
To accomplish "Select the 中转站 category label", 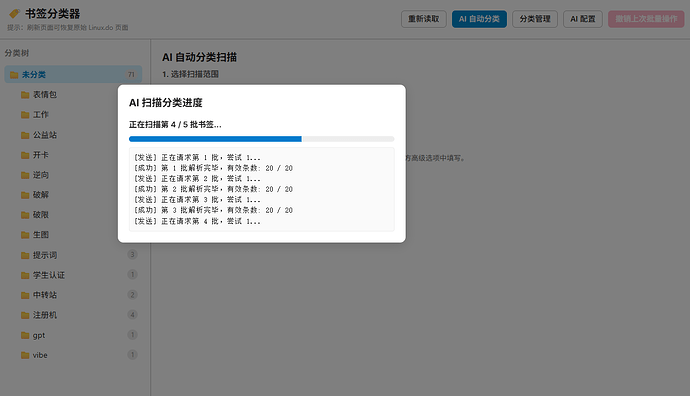I will (45, 295).
